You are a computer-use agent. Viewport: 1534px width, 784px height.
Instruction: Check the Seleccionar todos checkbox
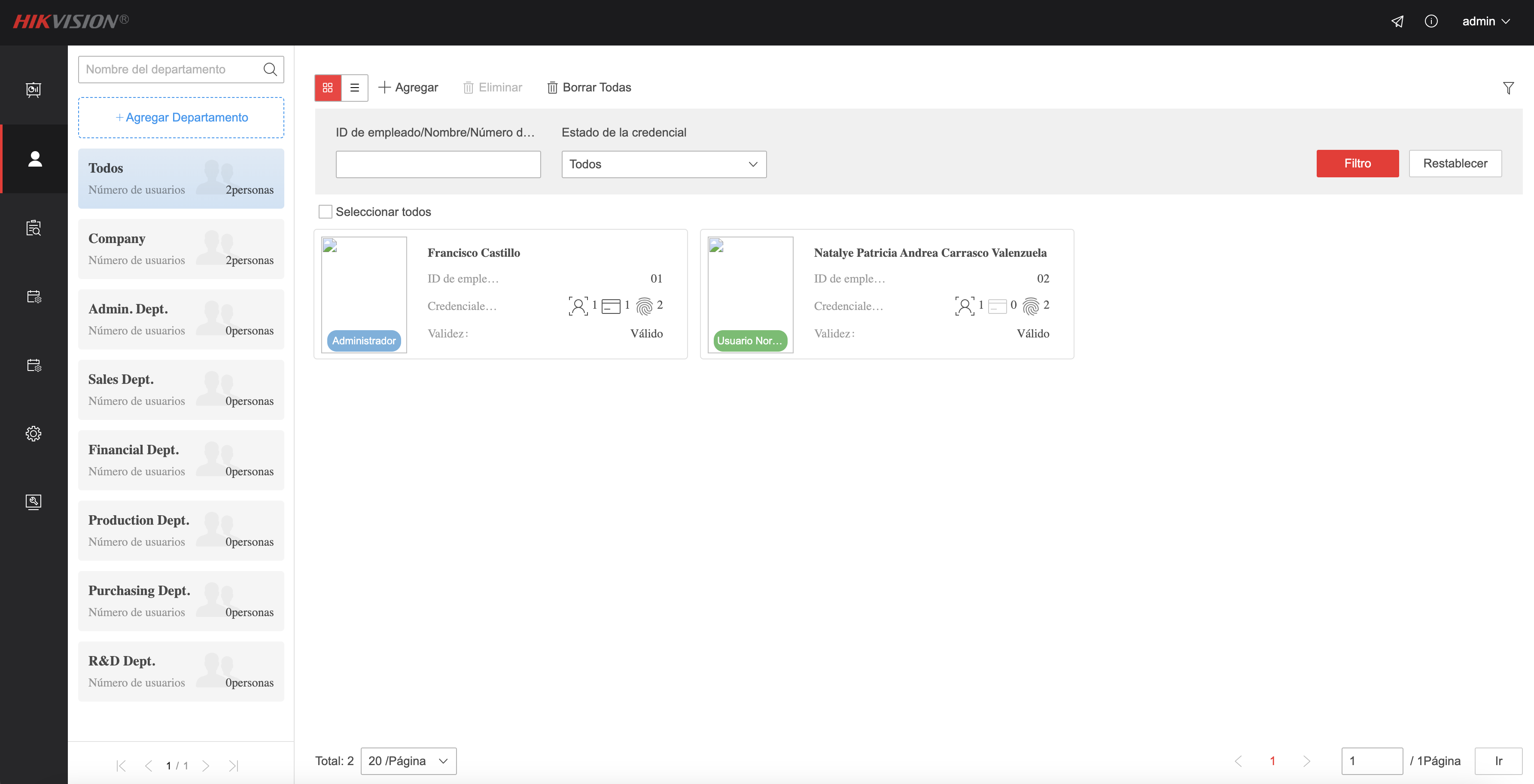point(325,212)
